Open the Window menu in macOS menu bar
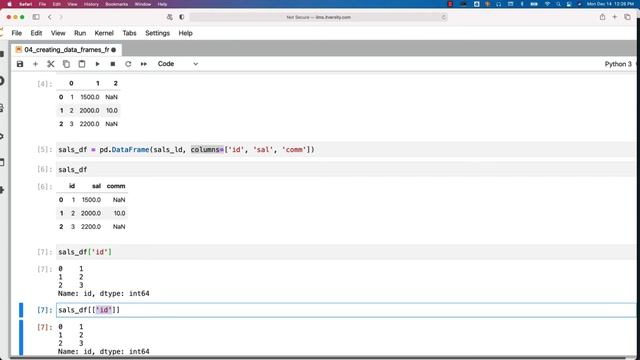 point(143,4)
